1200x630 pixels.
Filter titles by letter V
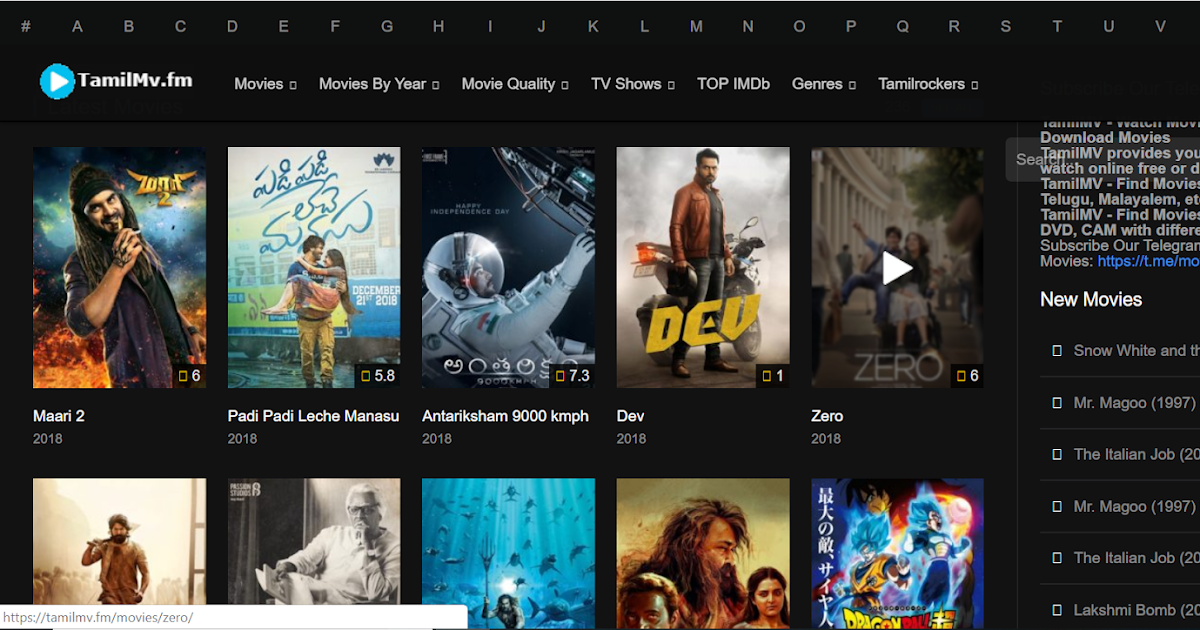point(1160,26)
